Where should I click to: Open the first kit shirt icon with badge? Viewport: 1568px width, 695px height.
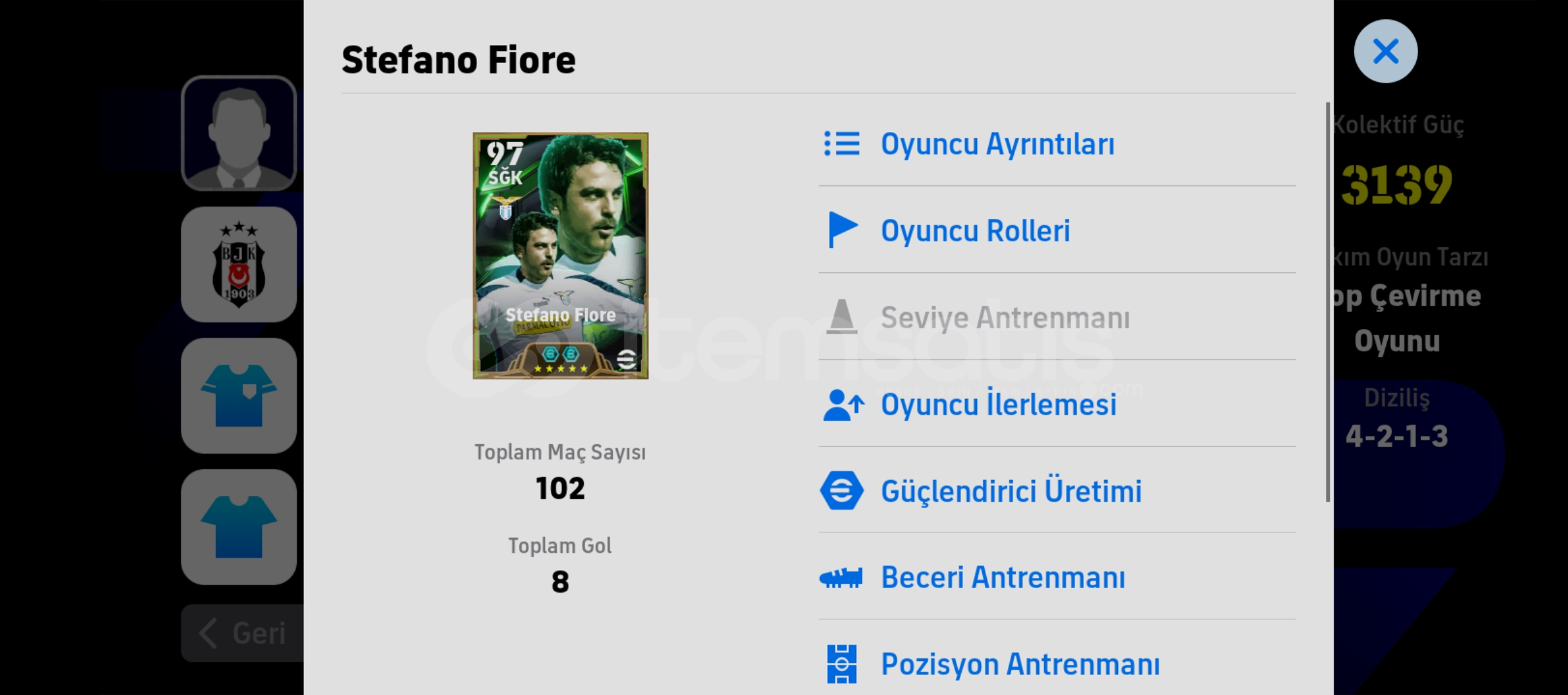tap(239, 396)
